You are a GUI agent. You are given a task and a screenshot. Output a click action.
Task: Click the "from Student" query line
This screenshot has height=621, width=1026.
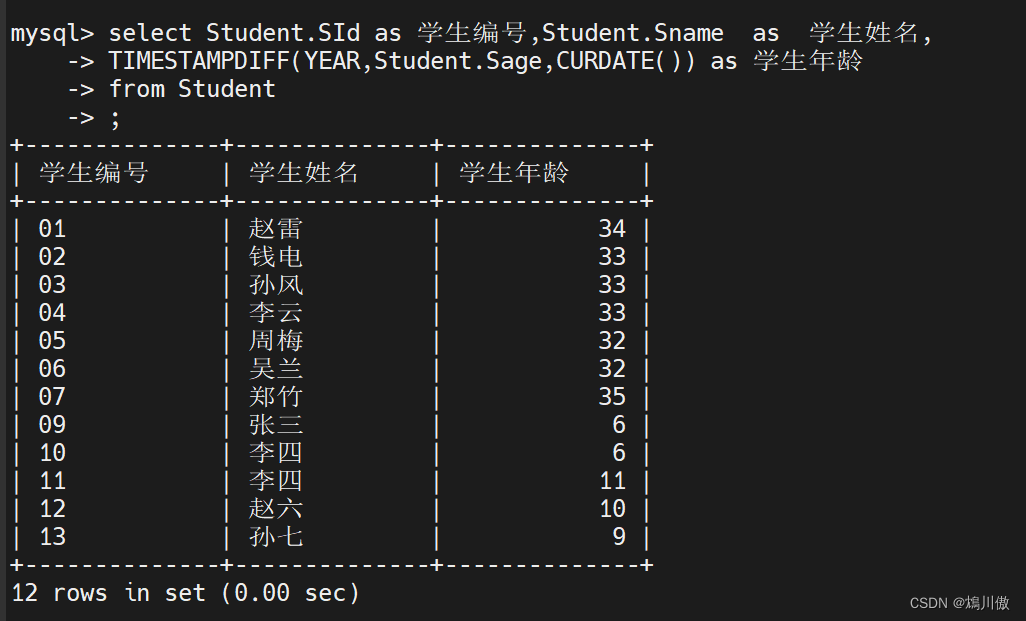click(191, 89)
